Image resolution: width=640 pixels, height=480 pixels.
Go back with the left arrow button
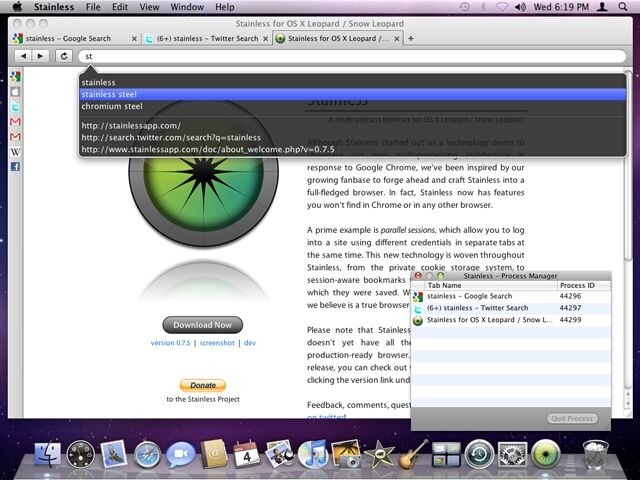(23, 56)
